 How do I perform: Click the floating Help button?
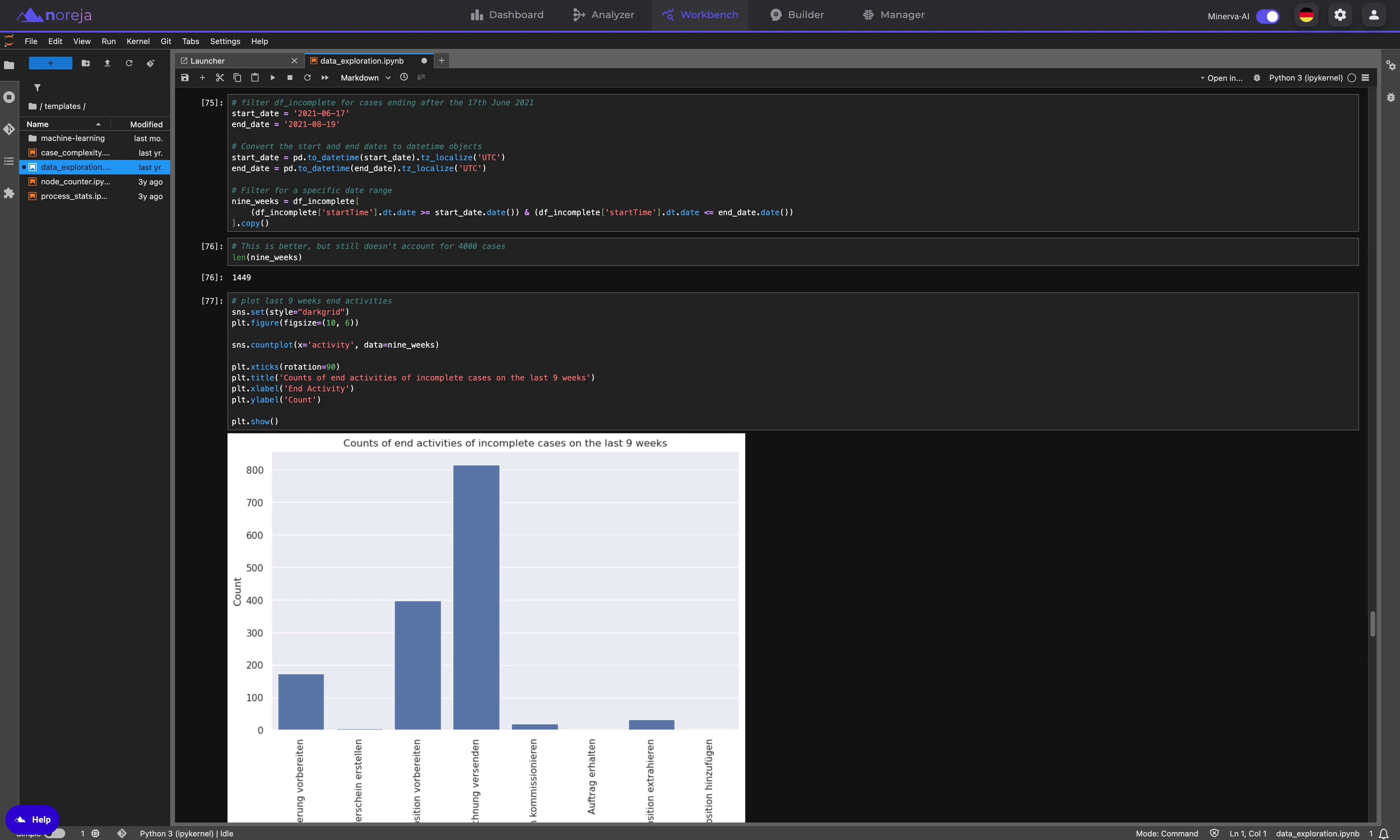32,819
